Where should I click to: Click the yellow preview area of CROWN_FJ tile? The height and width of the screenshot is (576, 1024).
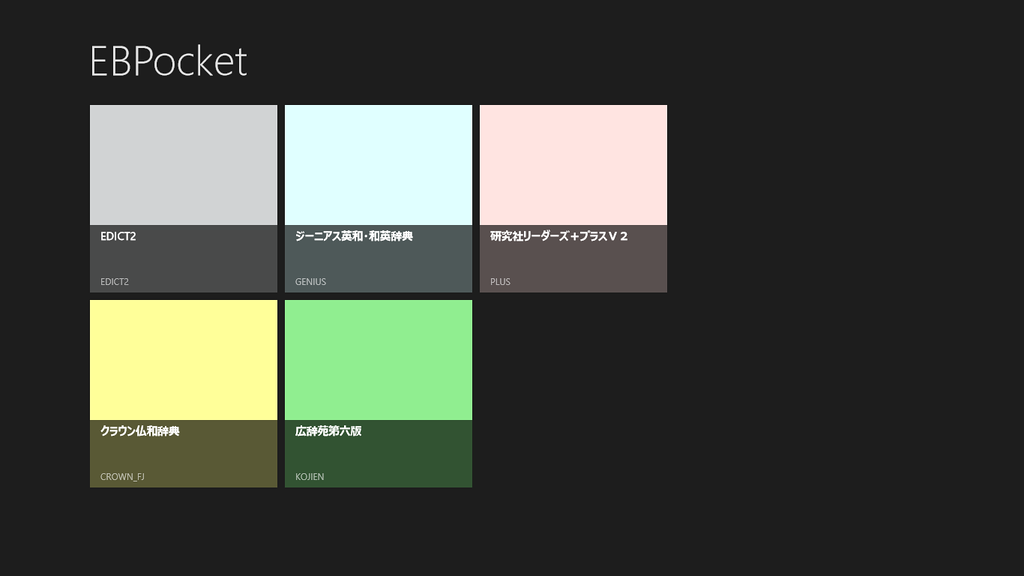point(182,358)
